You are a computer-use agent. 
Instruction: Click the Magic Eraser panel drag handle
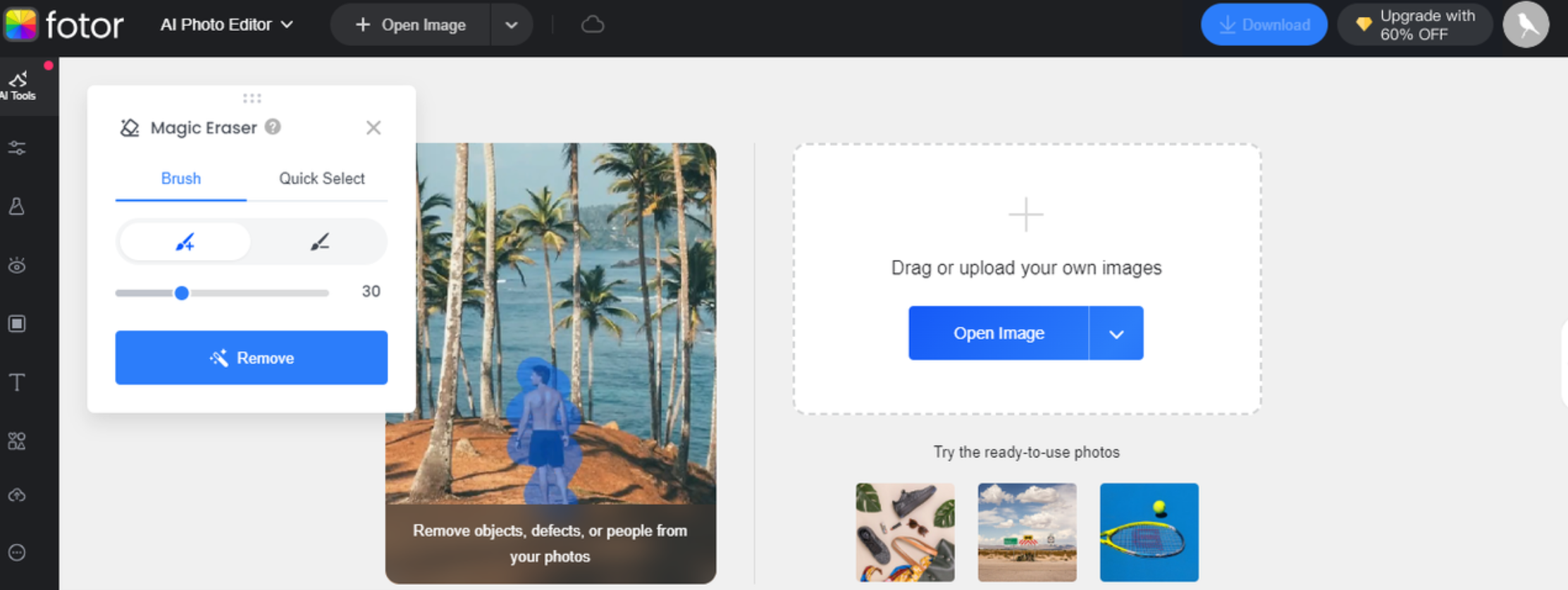click(x=252, y=98)
